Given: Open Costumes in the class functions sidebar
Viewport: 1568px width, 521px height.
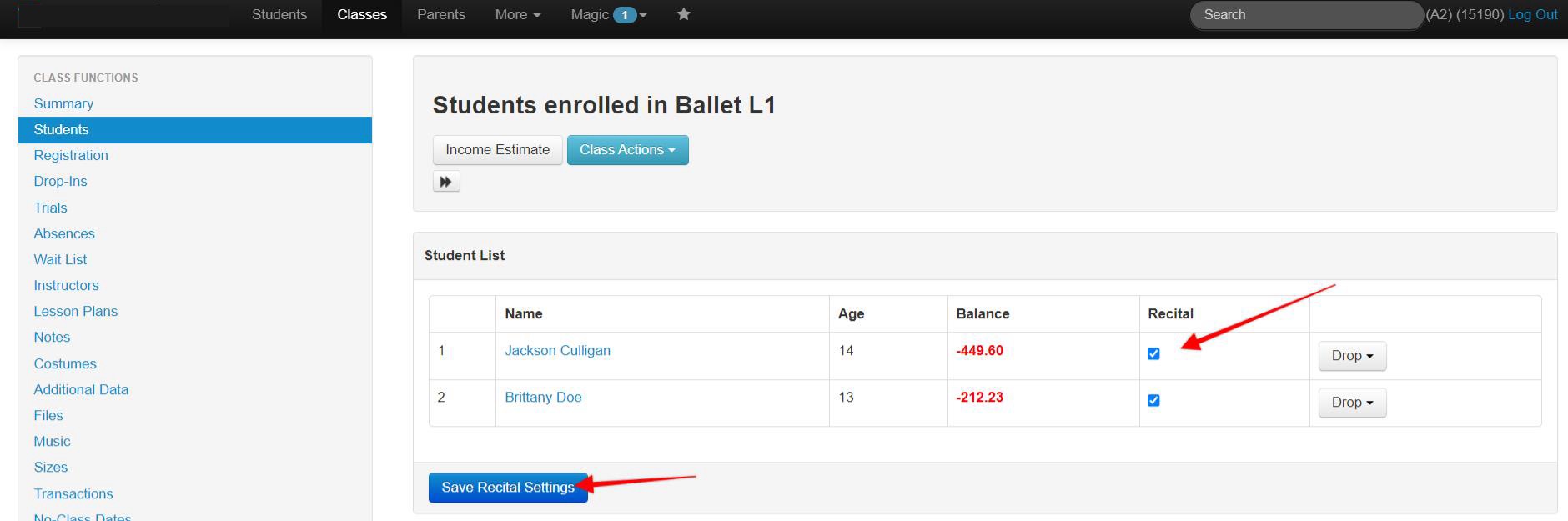Looking at the screenshot, I should (65, 363).
